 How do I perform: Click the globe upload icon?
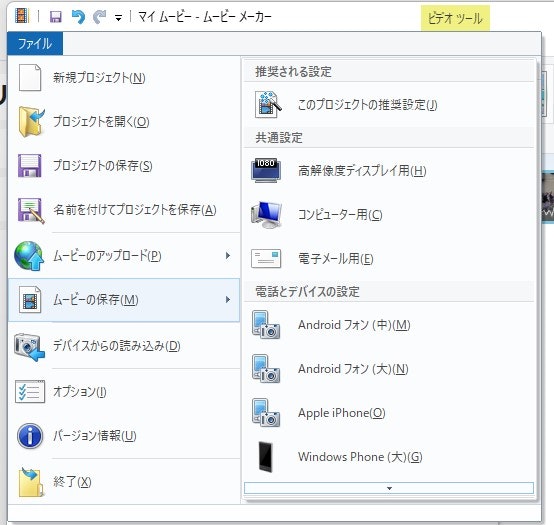[29, 256]
